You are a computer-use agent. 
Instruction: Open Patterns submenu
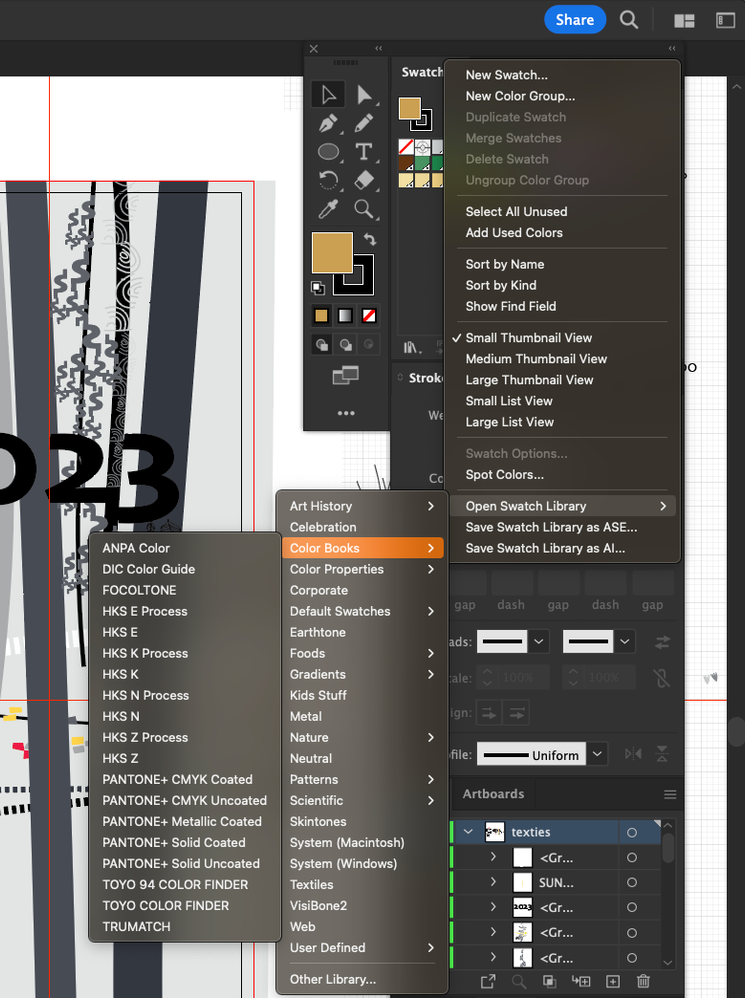coord(363,779)
